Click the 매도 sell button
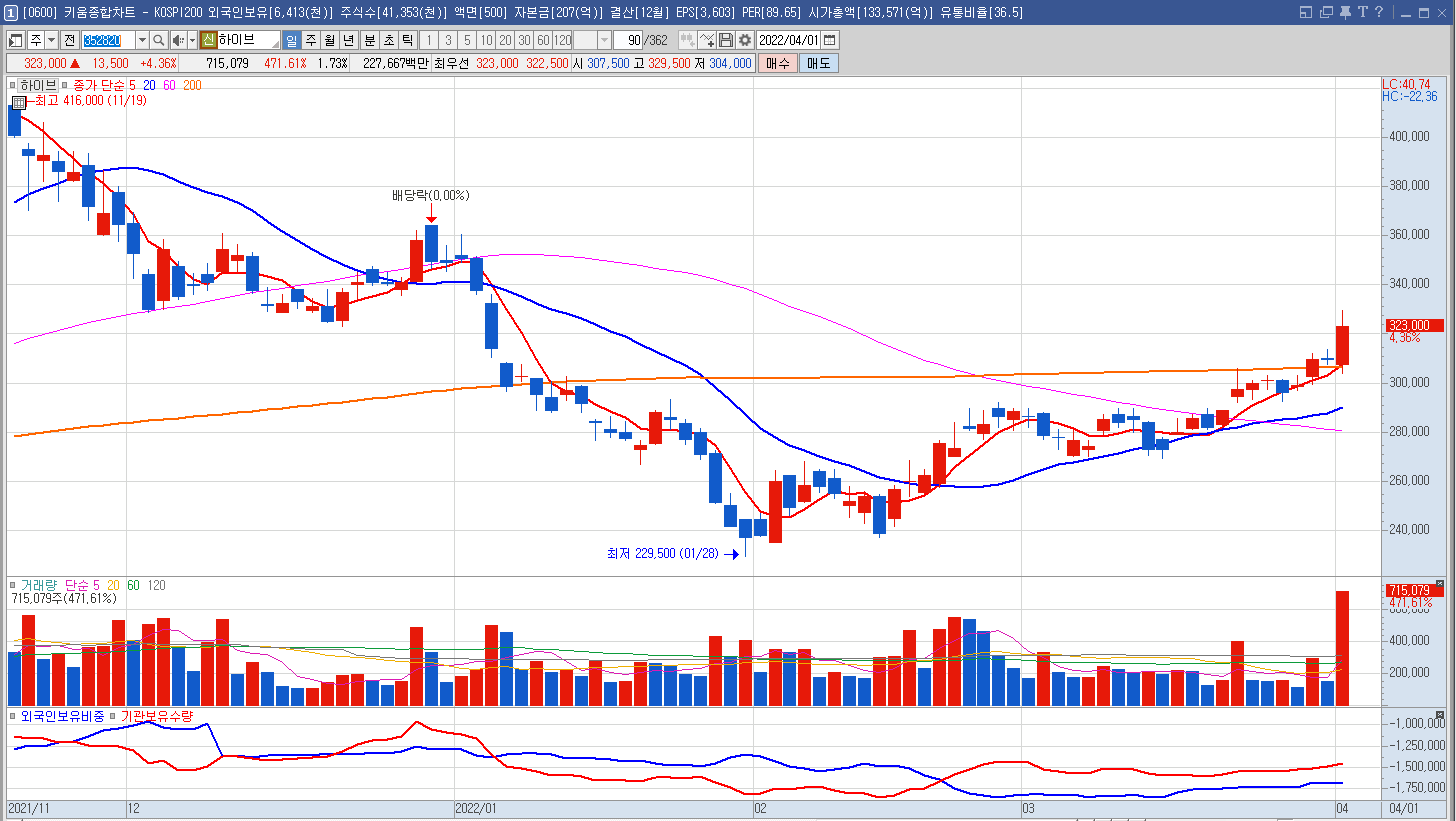This screenshot has height=821, width=1456. tap(818, 63)
